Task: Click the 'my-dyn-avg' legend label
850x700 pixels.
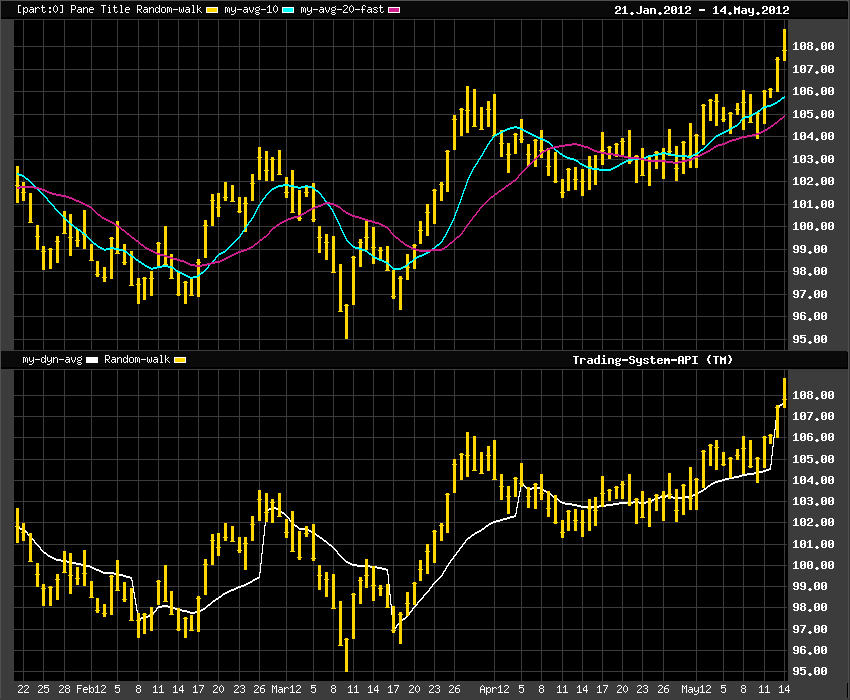Action: tap(52, 359)
